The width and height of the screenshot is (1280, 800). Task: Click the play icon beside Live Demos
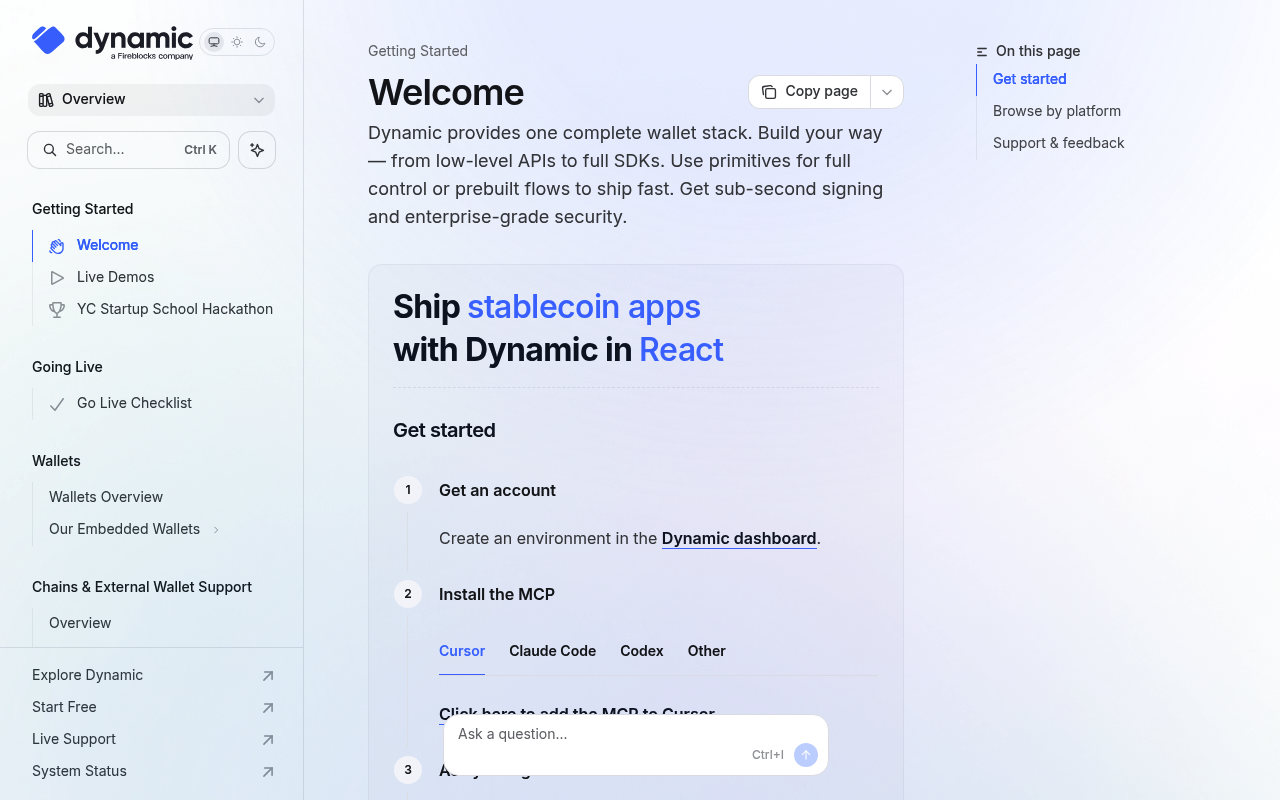(57, 278)
